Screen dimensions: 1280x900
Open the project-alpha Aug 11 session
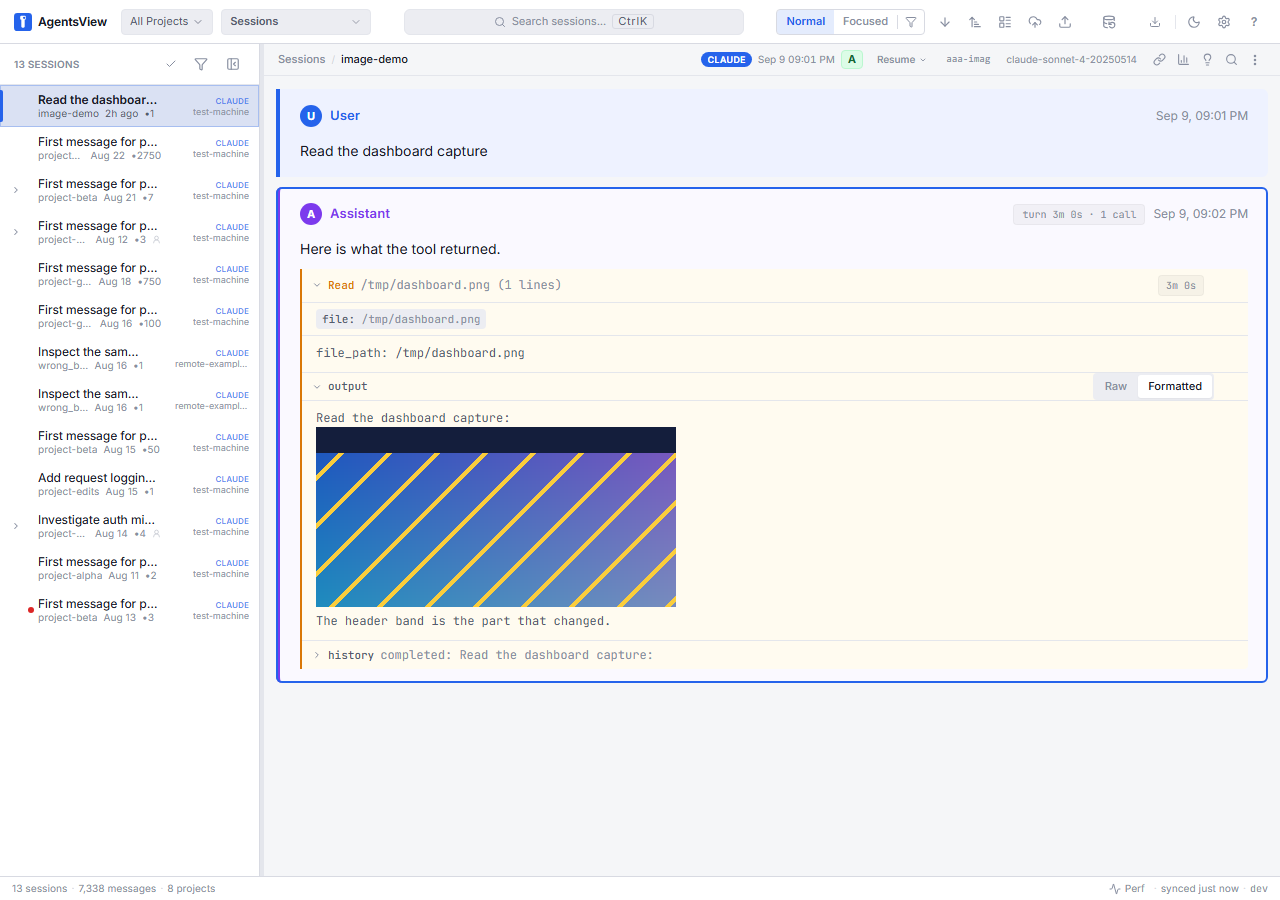(130, 568)
